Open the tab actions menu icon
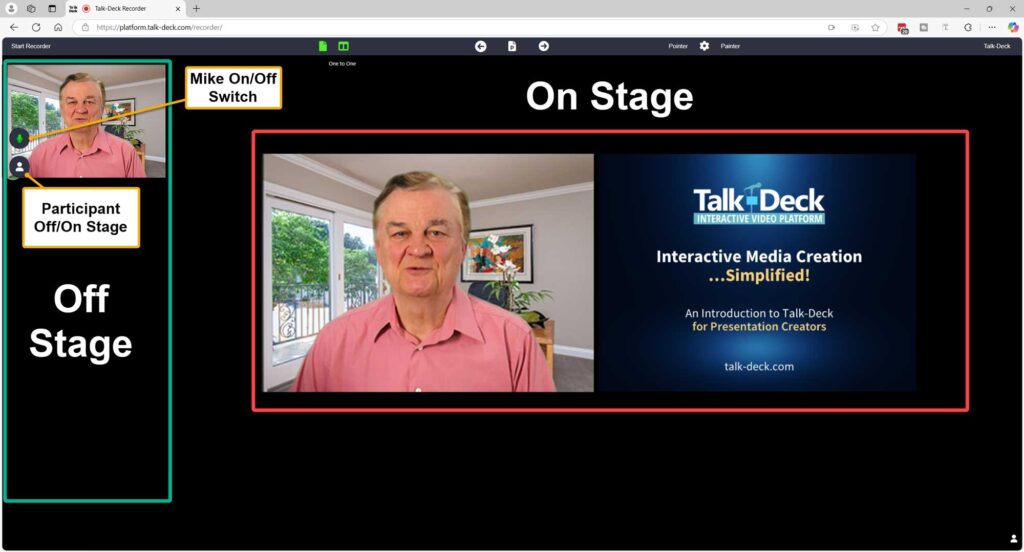 pyautogui.click(x=52, y=8)
